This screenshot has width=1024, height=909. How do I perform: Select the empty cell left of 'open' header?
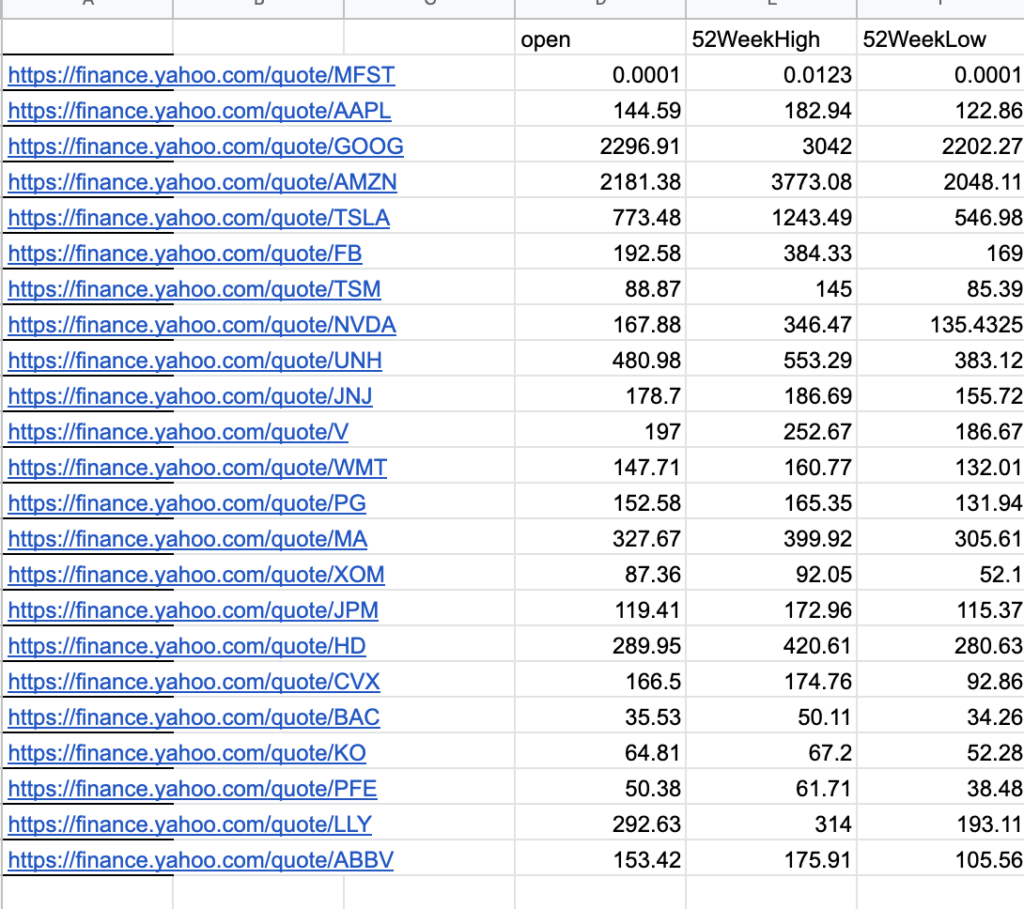point(428,40)
